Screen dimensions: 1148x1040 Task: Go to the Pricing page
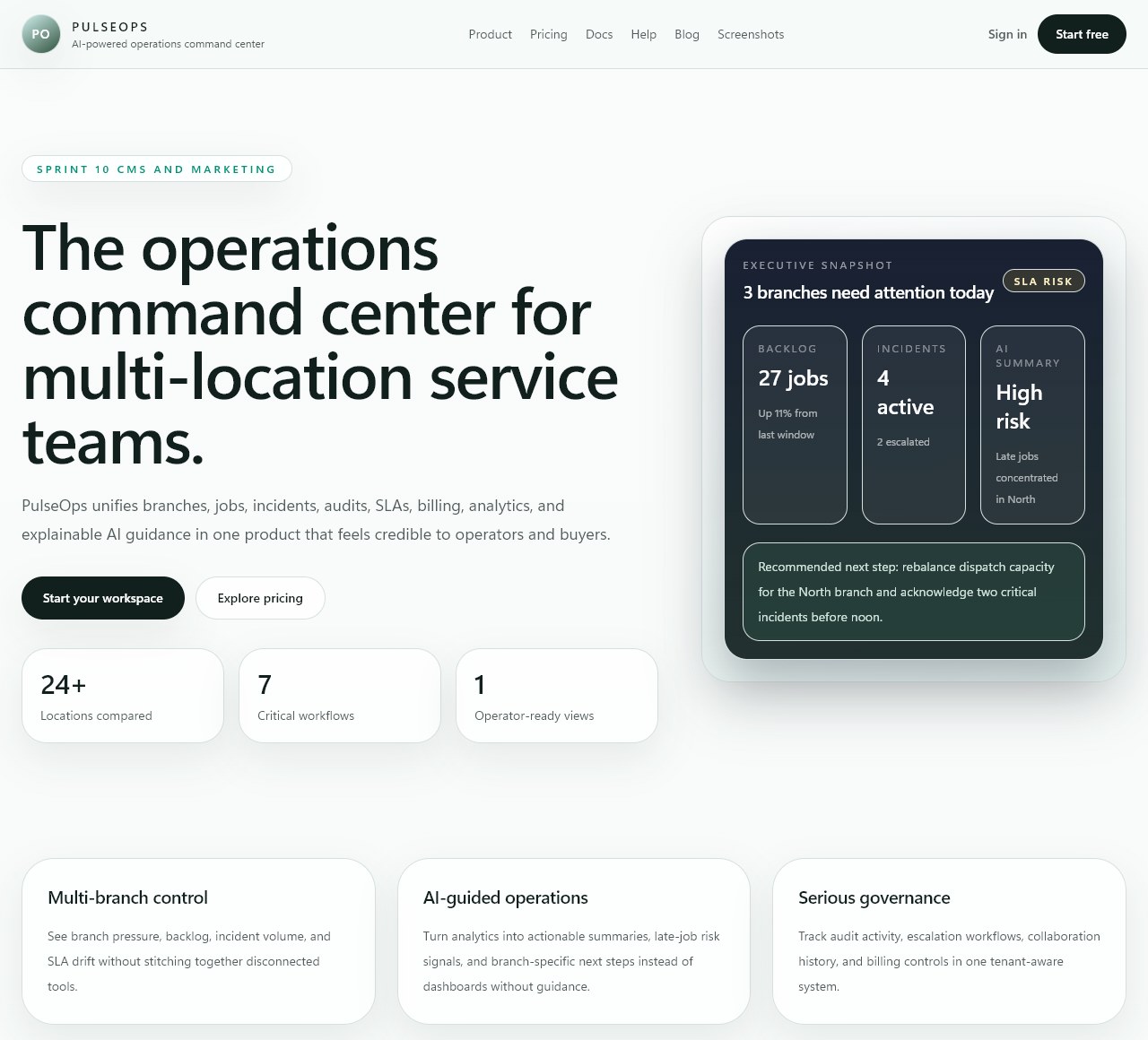coord(548,34)
